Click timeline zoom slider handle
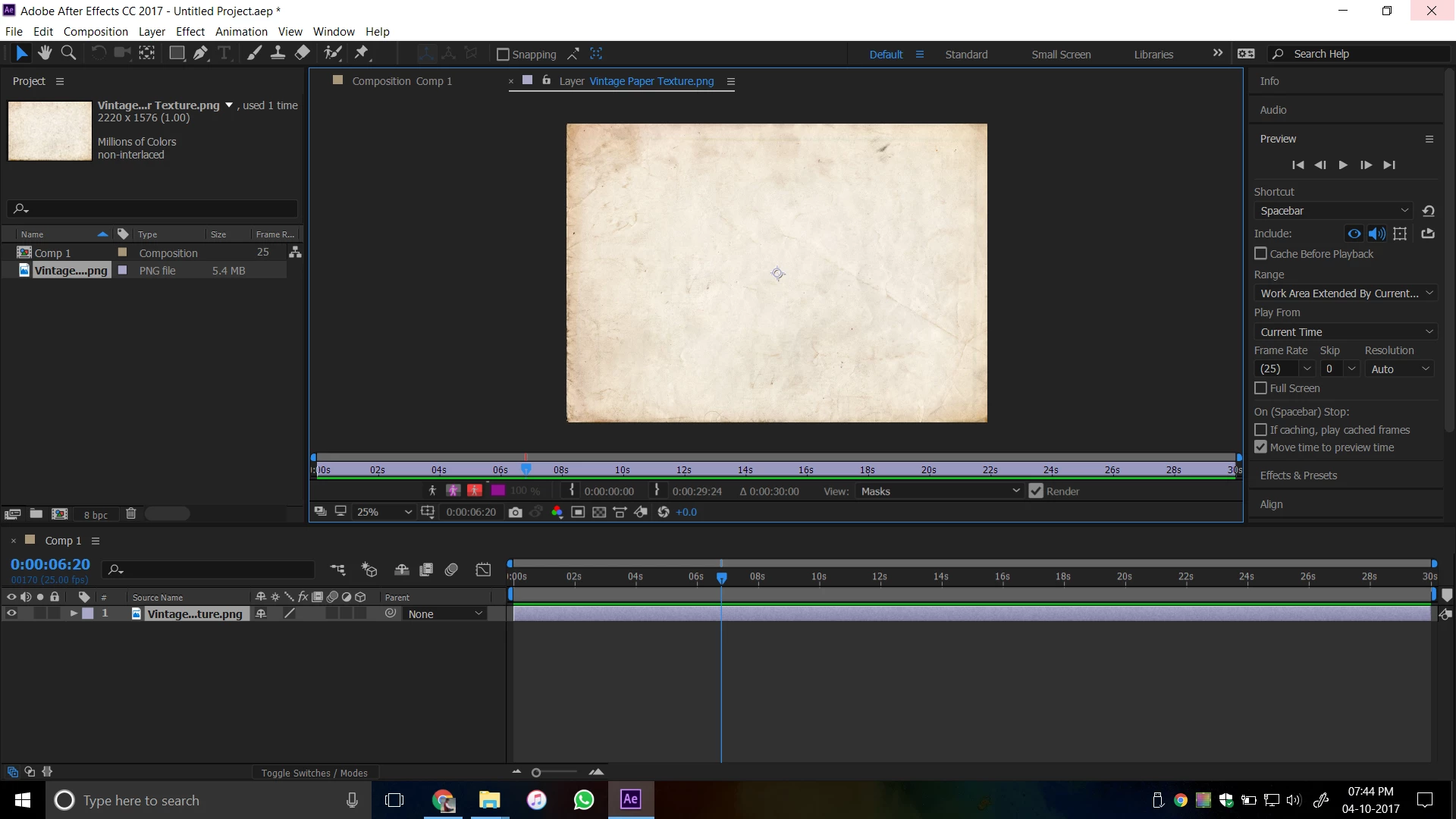Viewport: 1456px width, 819px height. pos(536,773)
